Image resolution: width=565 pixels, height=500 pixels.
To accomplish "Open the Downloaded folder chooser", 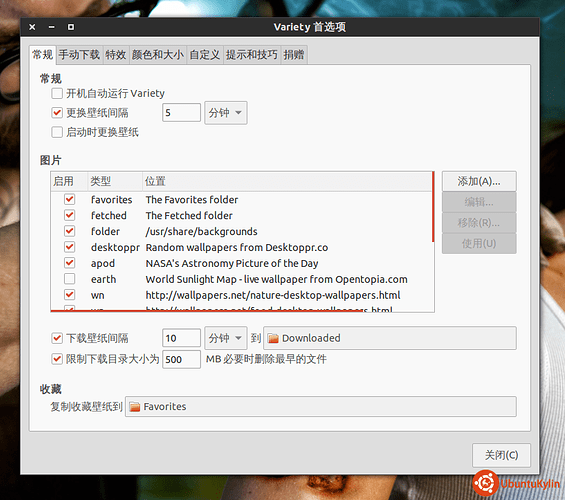I will point(390,338).
